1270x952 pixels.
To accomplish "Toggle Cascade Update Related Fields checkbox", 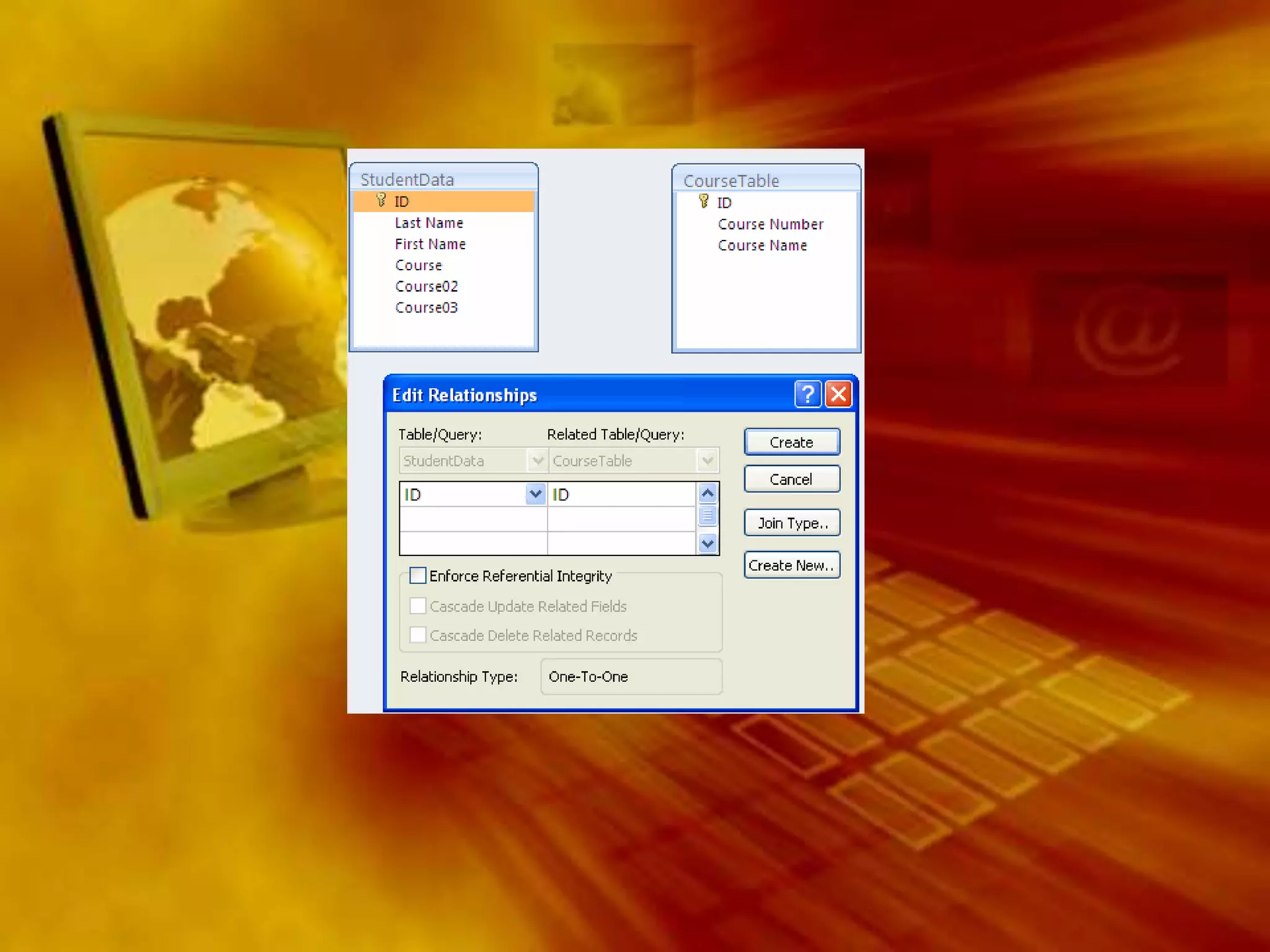I will coord(418,606).
